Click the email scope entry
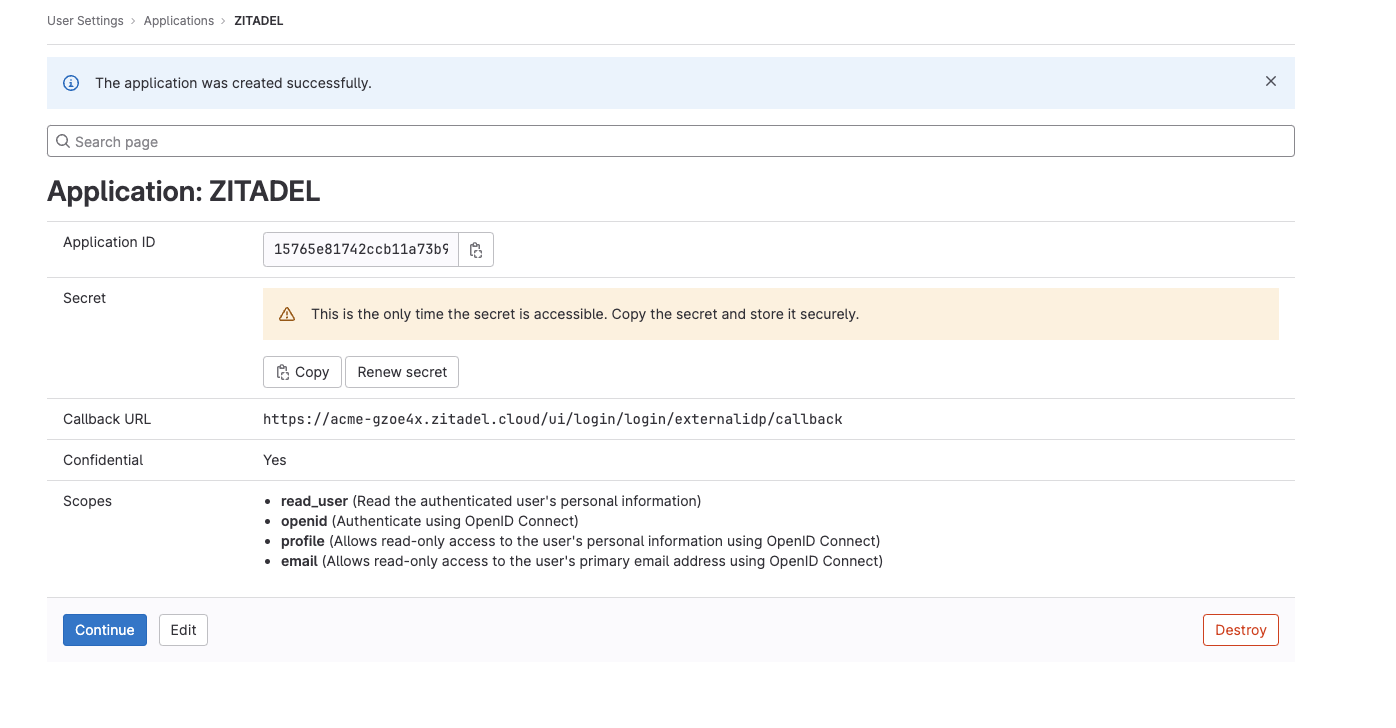This screenshot has height=728, width=1396. pyautogui.click(x=299, y=561)
